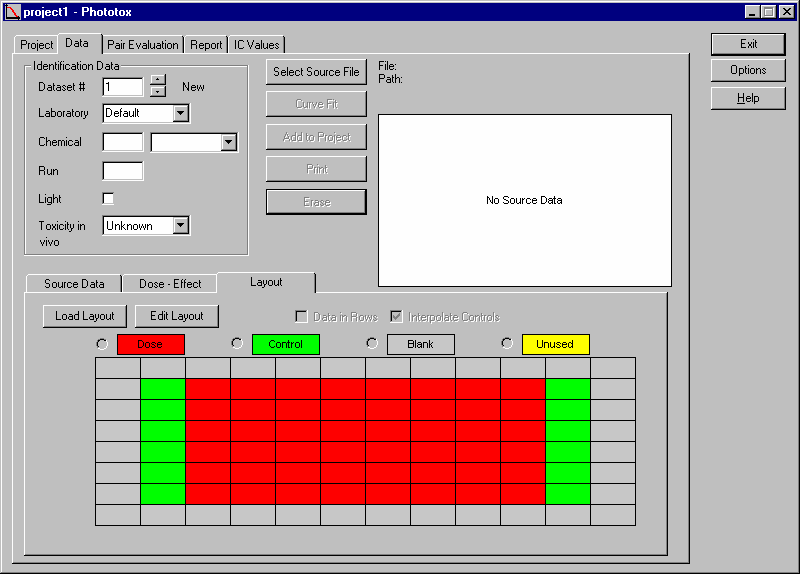The width and height of the screenshot is (800, 574).
Task: Click the No Source Data preview area
Action: tap(524, 201)
